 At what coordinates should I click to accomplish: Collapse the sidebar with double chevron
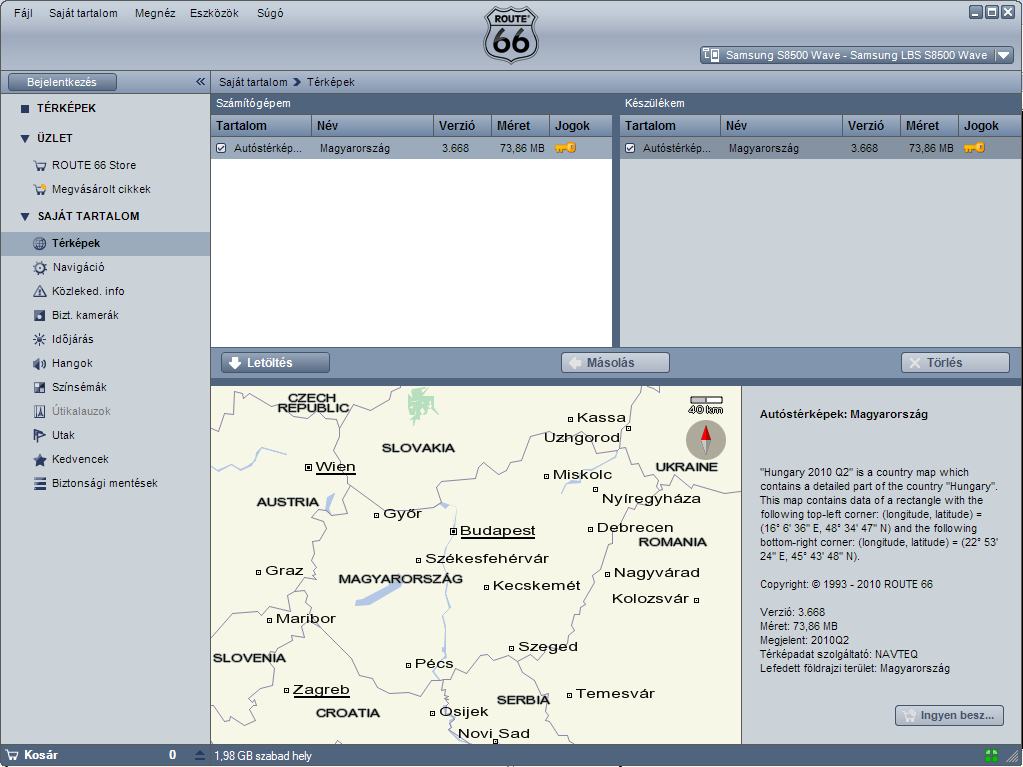[x=200, y=82]
